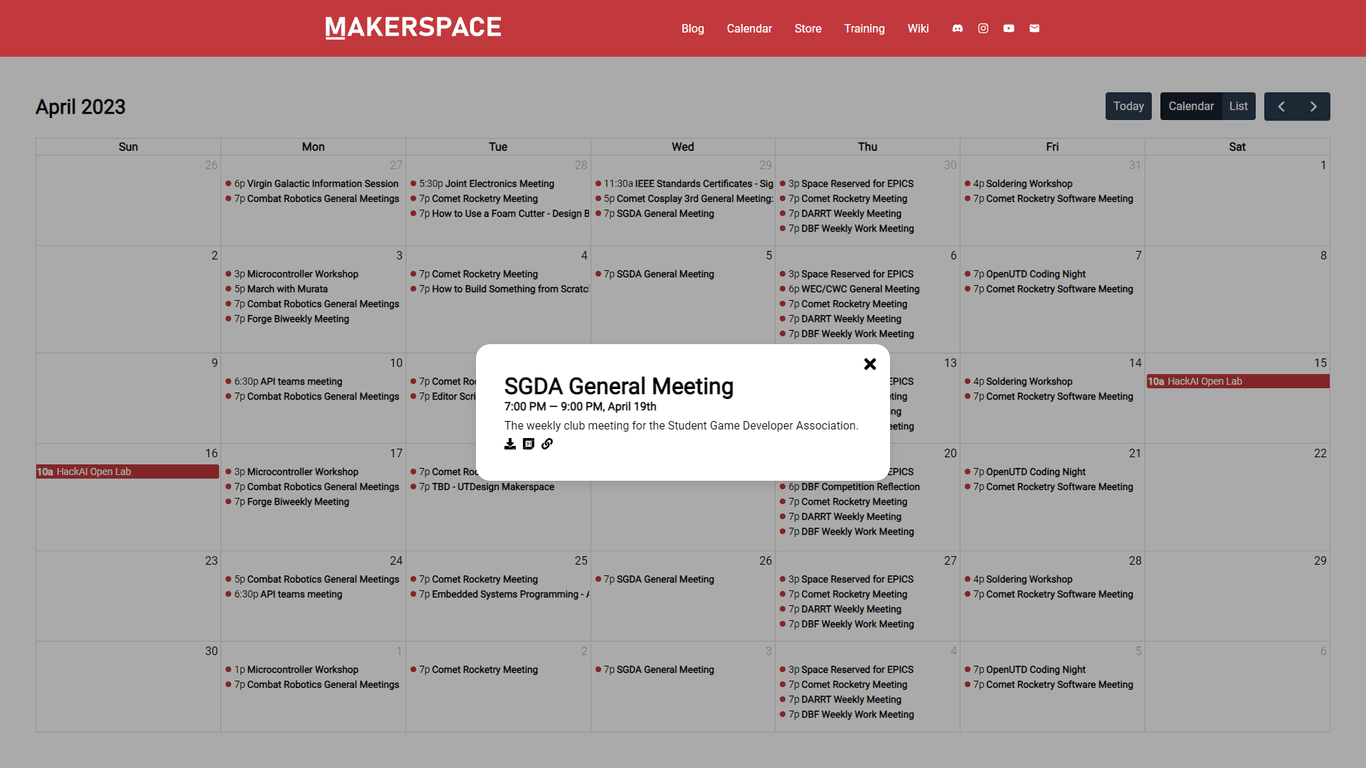Go back a month using the left chevron
Image resolution: width=1366 pixels, height=768 pixels.
(1281, 105)
